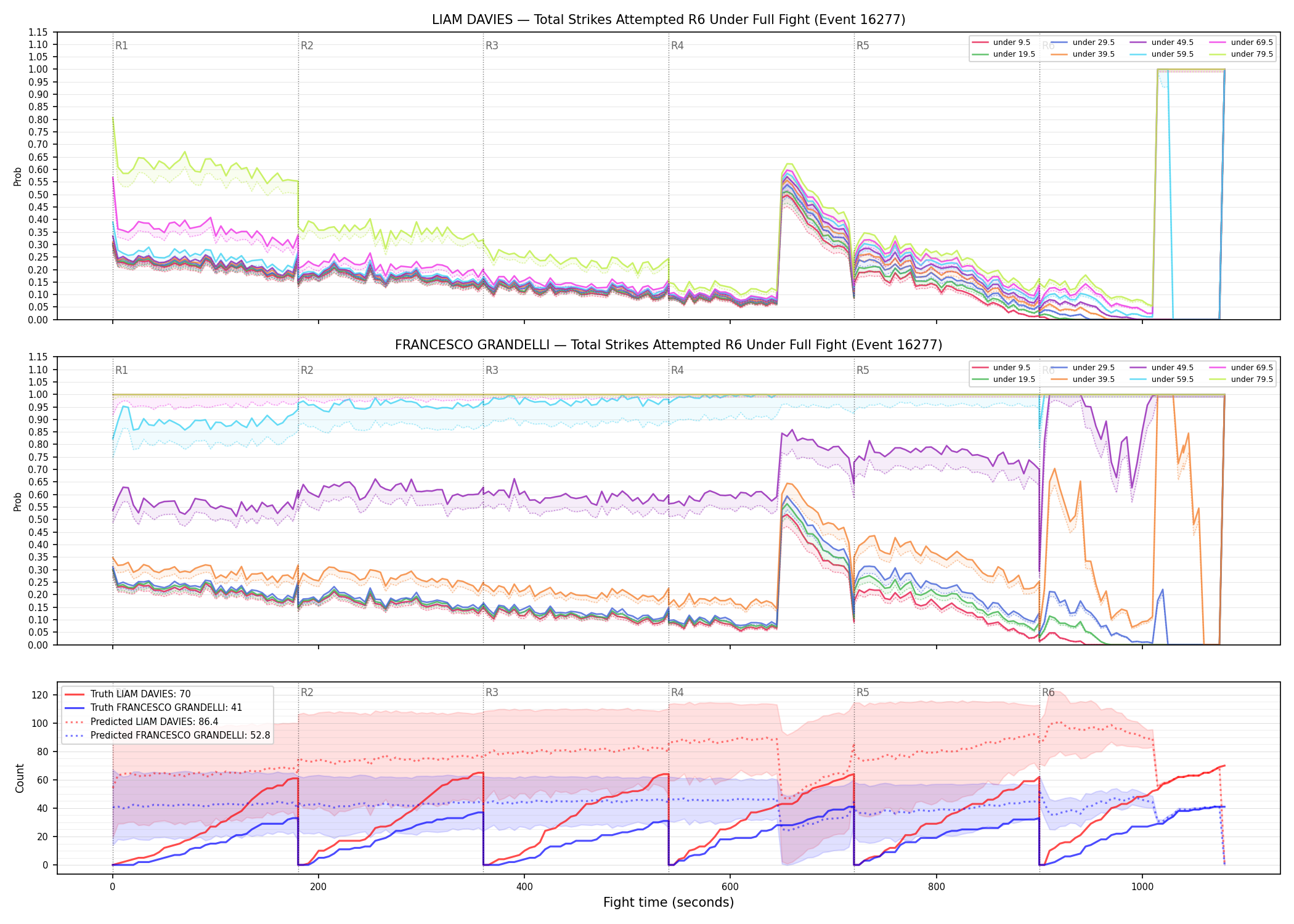The height and width of the screenshot is (924, 1294).
Task: Click the 1.15 tick on Liam Davies Prob axis
Action: click(x=38, y=32)
